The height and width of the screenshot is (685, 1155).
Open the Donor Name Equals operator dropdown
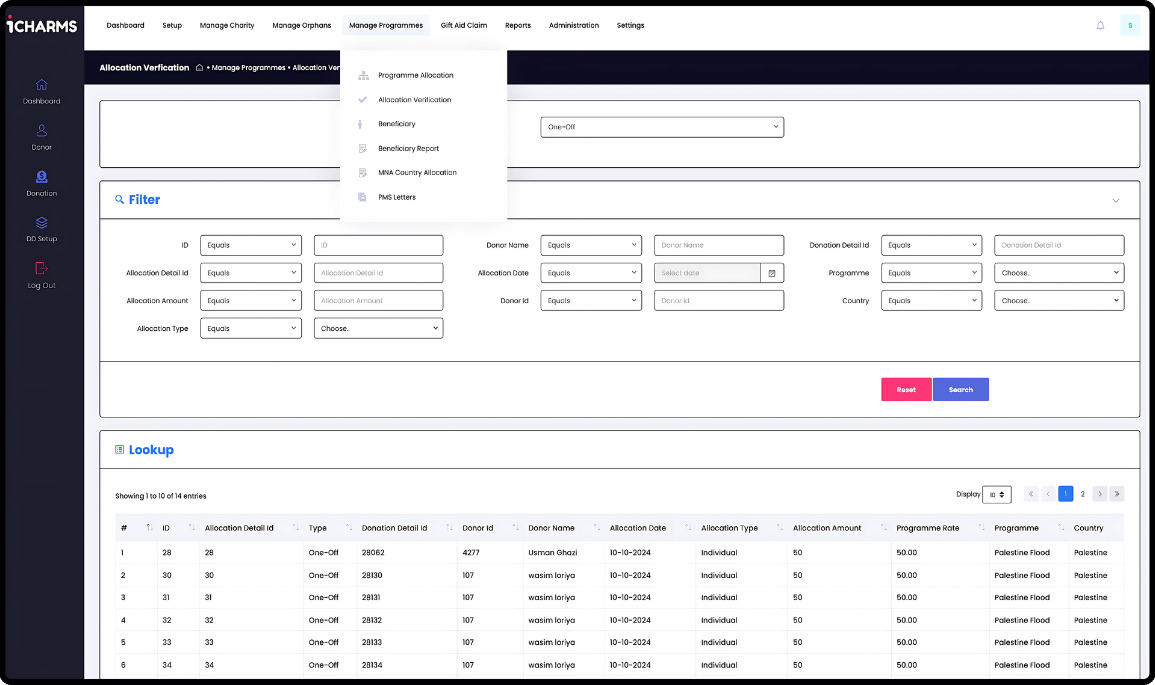coord(591,245)
